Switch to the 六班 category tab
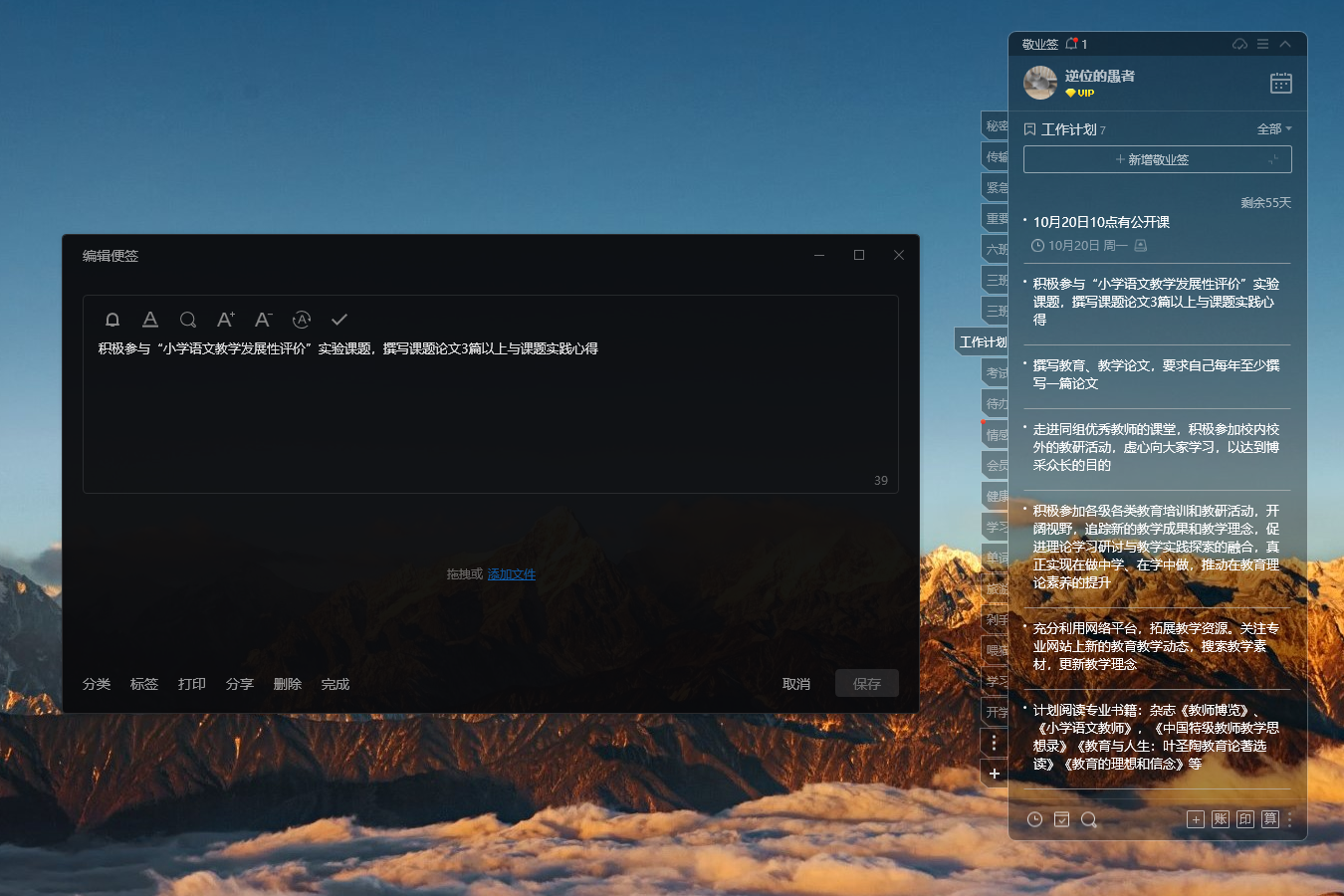Screen dimensions: 1344x896 coord(996,249)
